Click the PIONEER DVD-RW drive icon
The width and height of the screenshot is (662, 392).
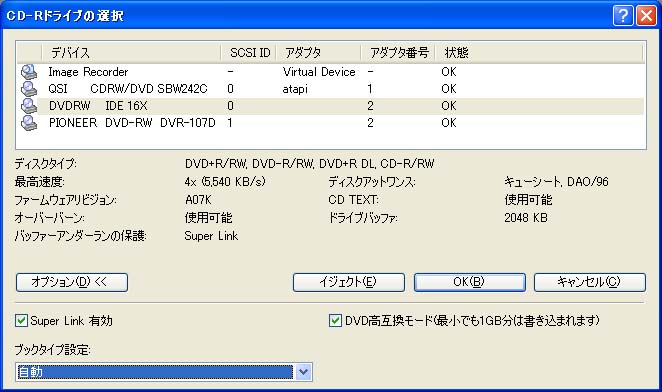(29, 122)
